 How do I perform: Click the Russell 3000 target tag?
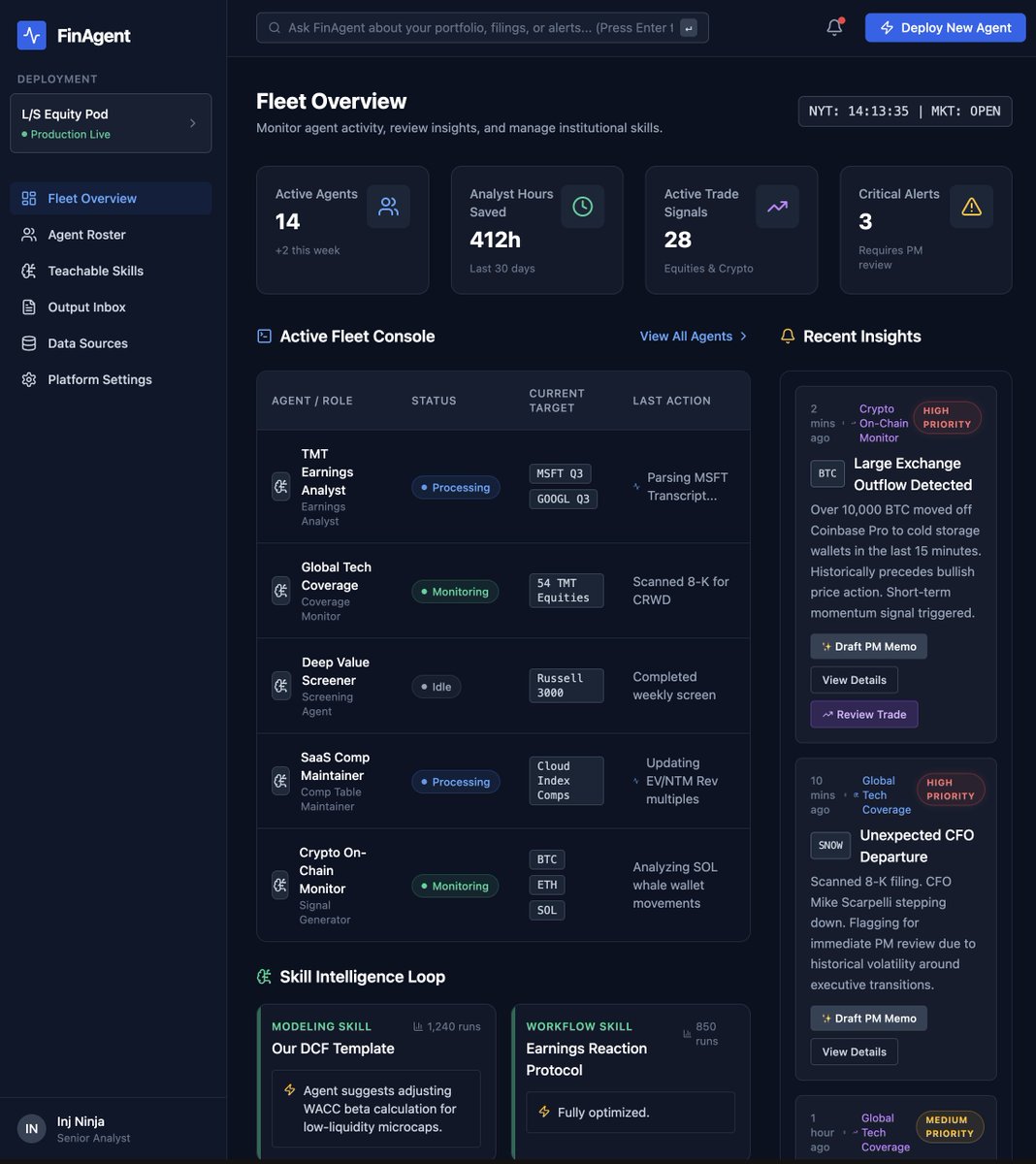click(x=567, y=686)
